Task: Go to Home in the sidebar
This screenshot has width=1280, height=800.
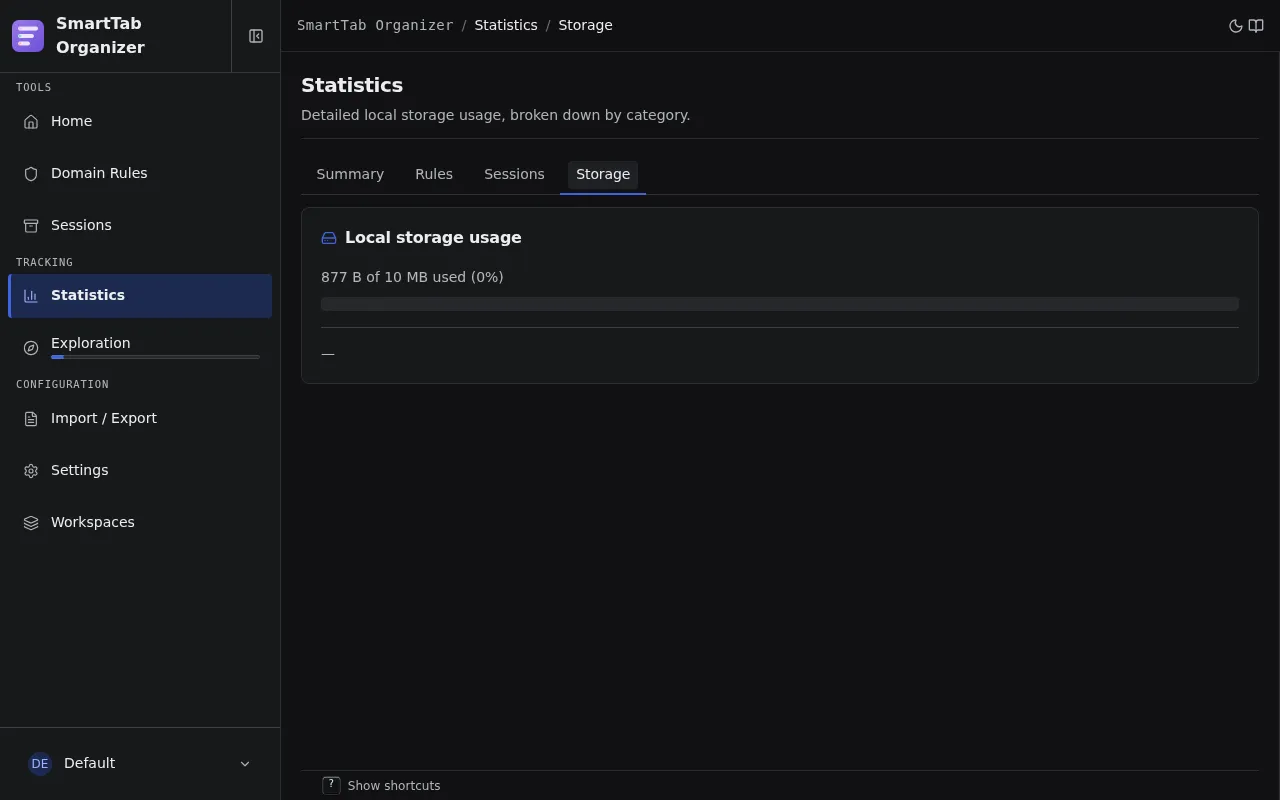Action: click(140, 122)
